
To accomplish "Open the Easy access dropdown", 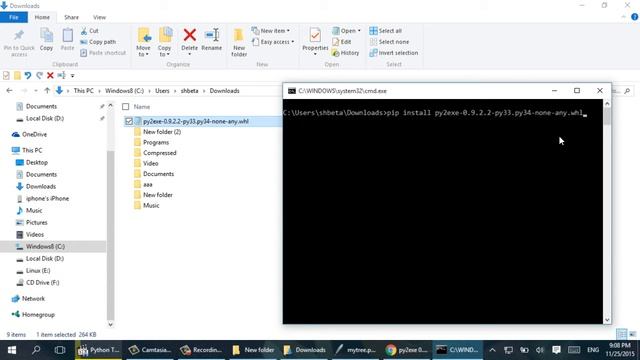I will click(273, 42).
